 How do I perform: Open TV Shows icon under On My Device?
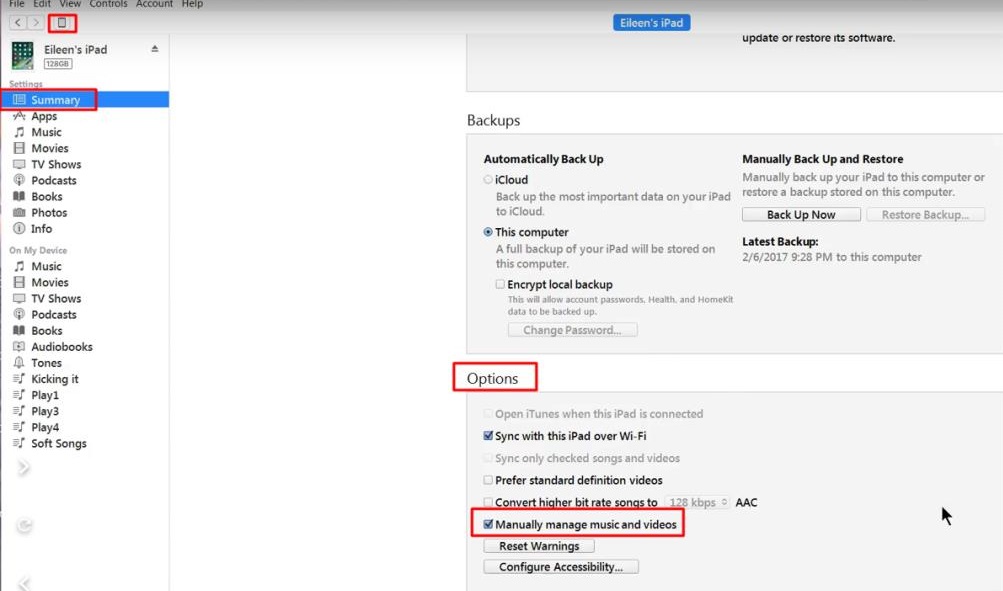click(x=19, y=298)
